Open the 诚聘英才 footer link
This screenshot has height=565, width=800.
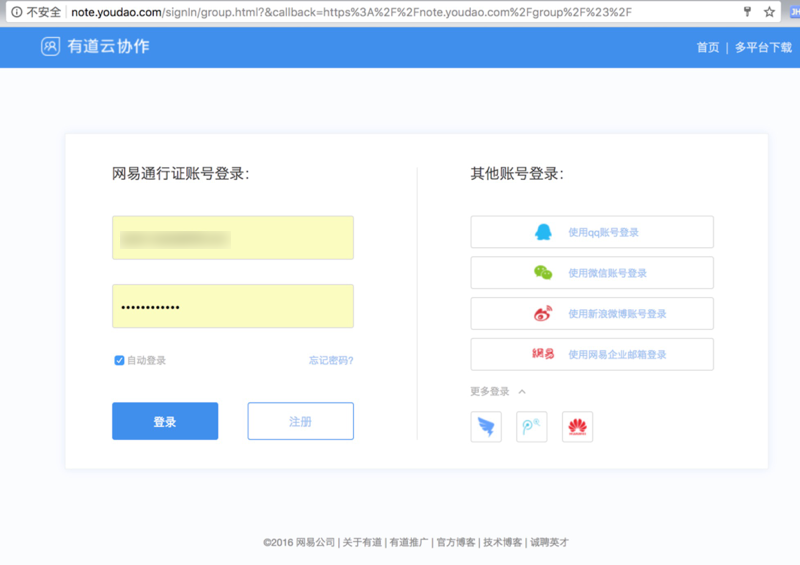(549, 542)
